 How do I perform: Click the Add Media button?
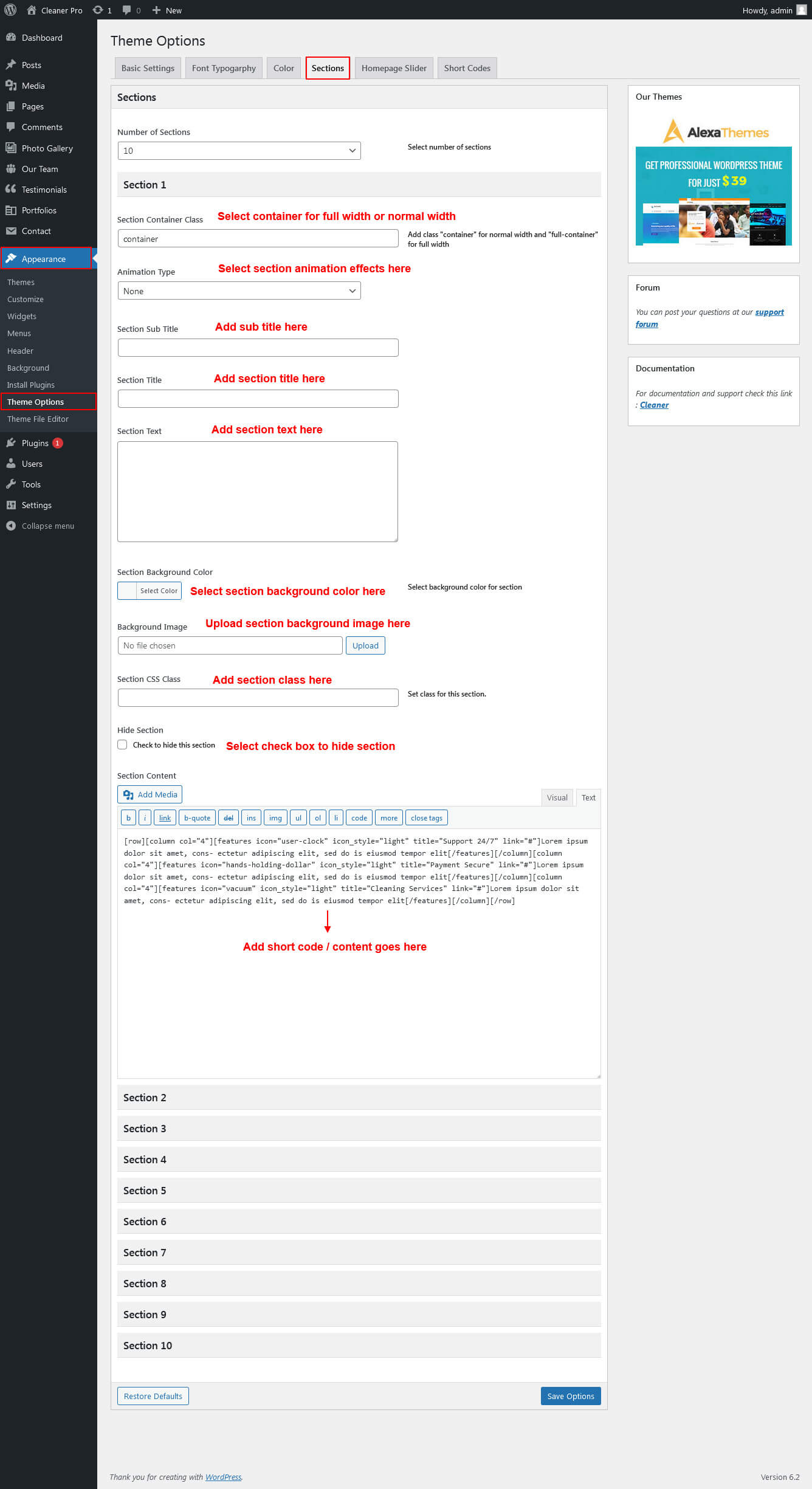point(150,794)
